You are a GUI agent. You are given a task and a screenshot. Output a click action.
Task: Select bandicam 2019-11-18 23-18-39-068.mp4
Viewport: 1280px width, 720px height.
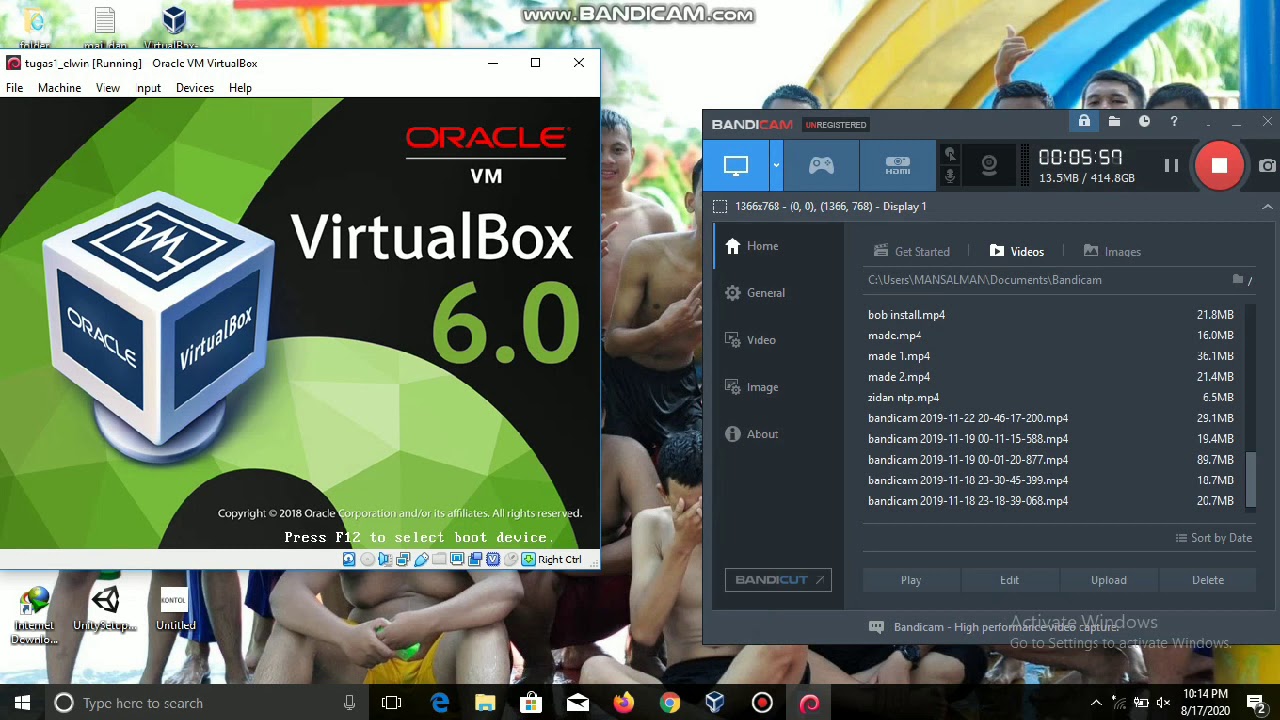pos(1051,501)
